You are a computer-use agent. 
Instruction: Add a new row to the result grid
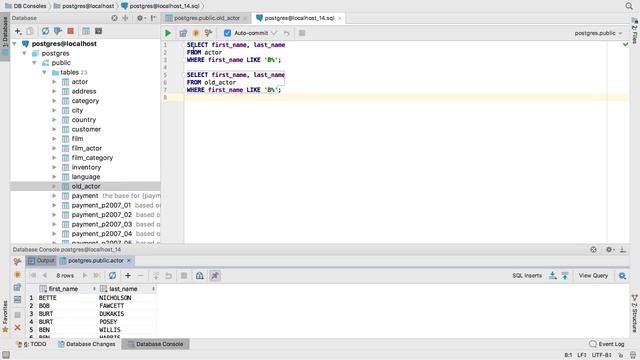click(128, 276)
